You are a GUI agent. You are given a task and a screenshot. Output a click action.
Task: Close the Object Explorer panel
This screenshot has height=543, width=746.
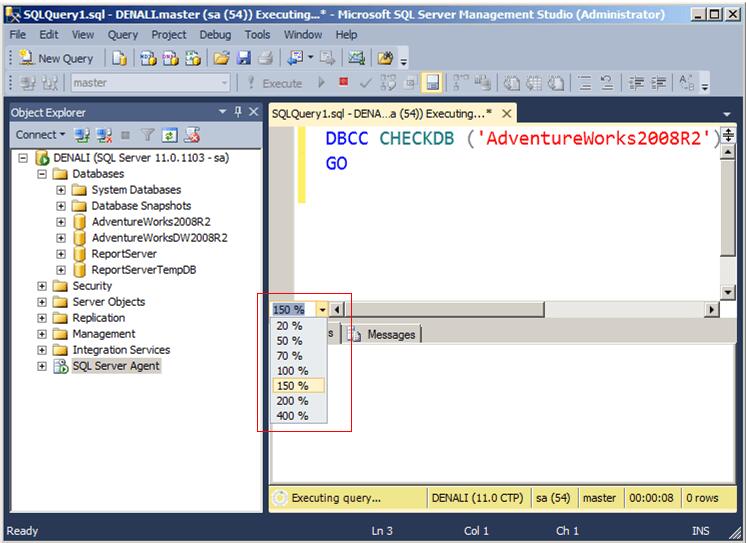[254, 112]
